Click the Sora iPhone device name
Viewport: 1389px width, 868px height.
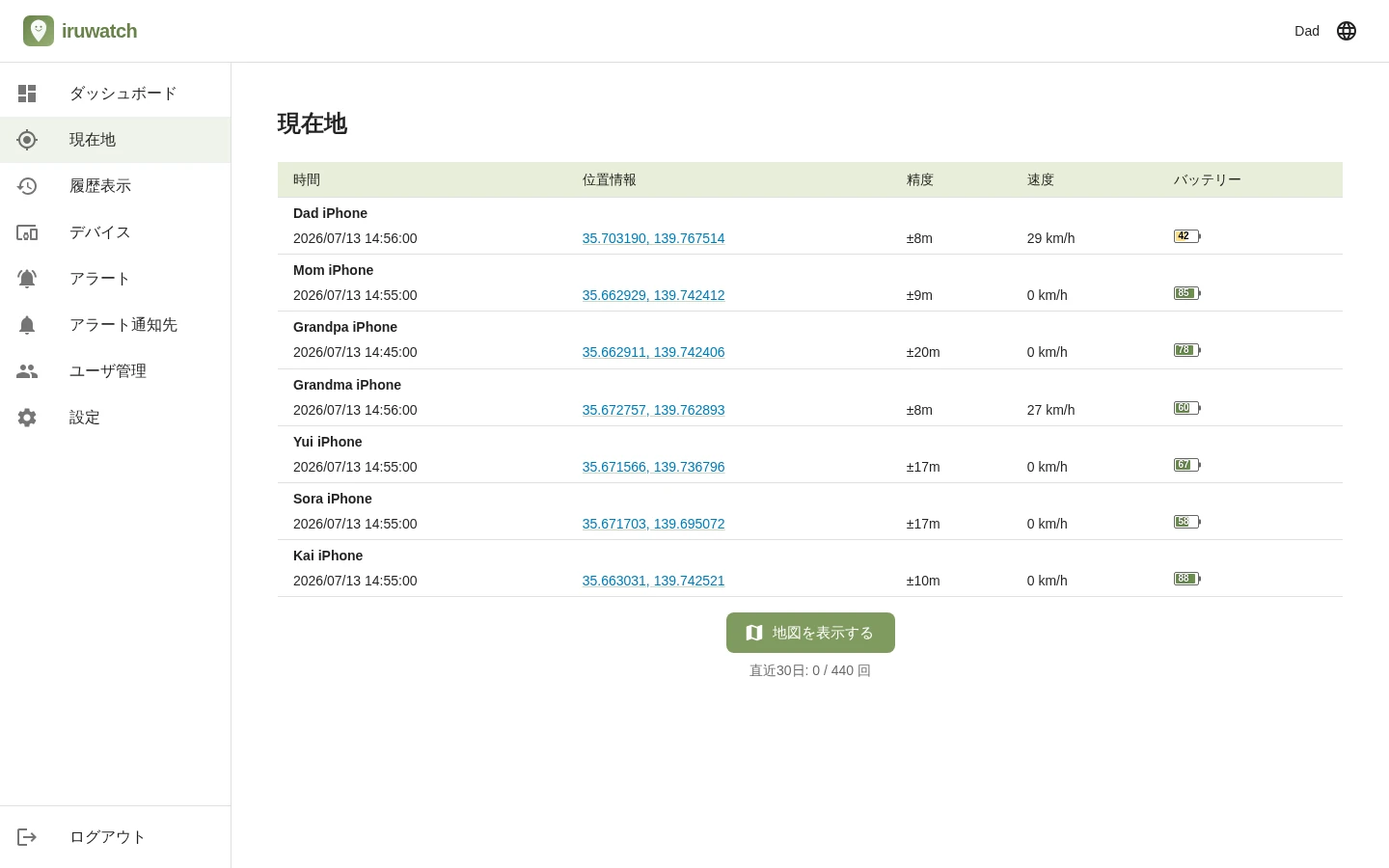point(333,499)
